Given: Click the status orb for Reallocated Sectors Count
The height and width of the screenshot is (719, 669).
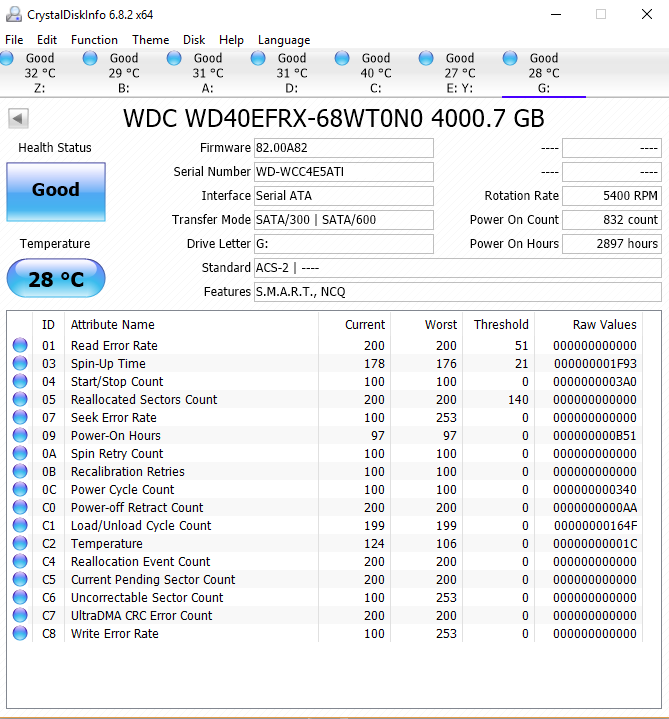Looking at the screenshot, I should 20,399.
